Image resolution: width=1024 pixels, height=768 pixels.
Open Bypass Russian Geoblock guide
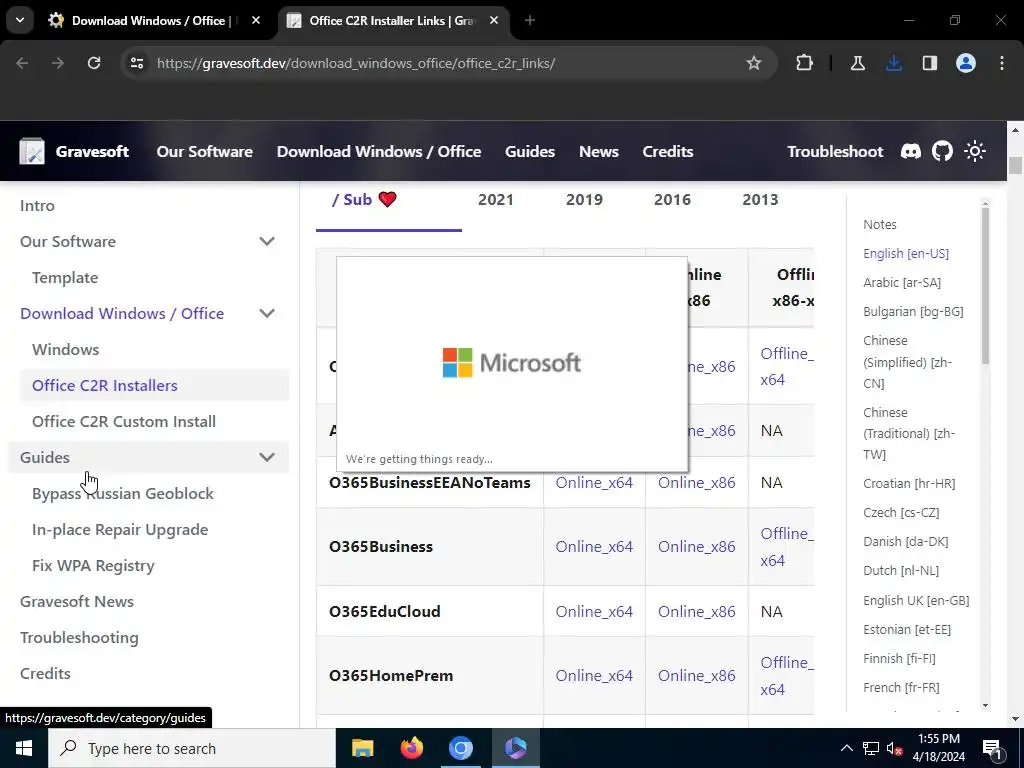point(123,494)
